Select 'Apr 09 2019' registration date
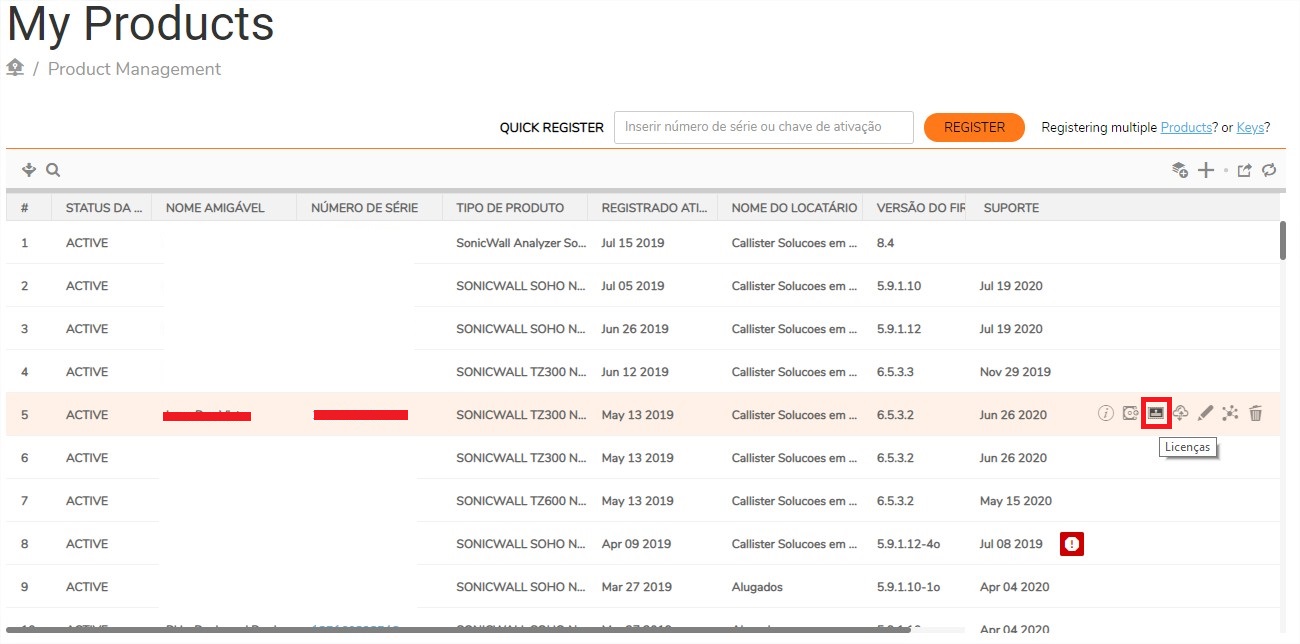Viewport: 1300px width, 644px height. pos(636,544)
